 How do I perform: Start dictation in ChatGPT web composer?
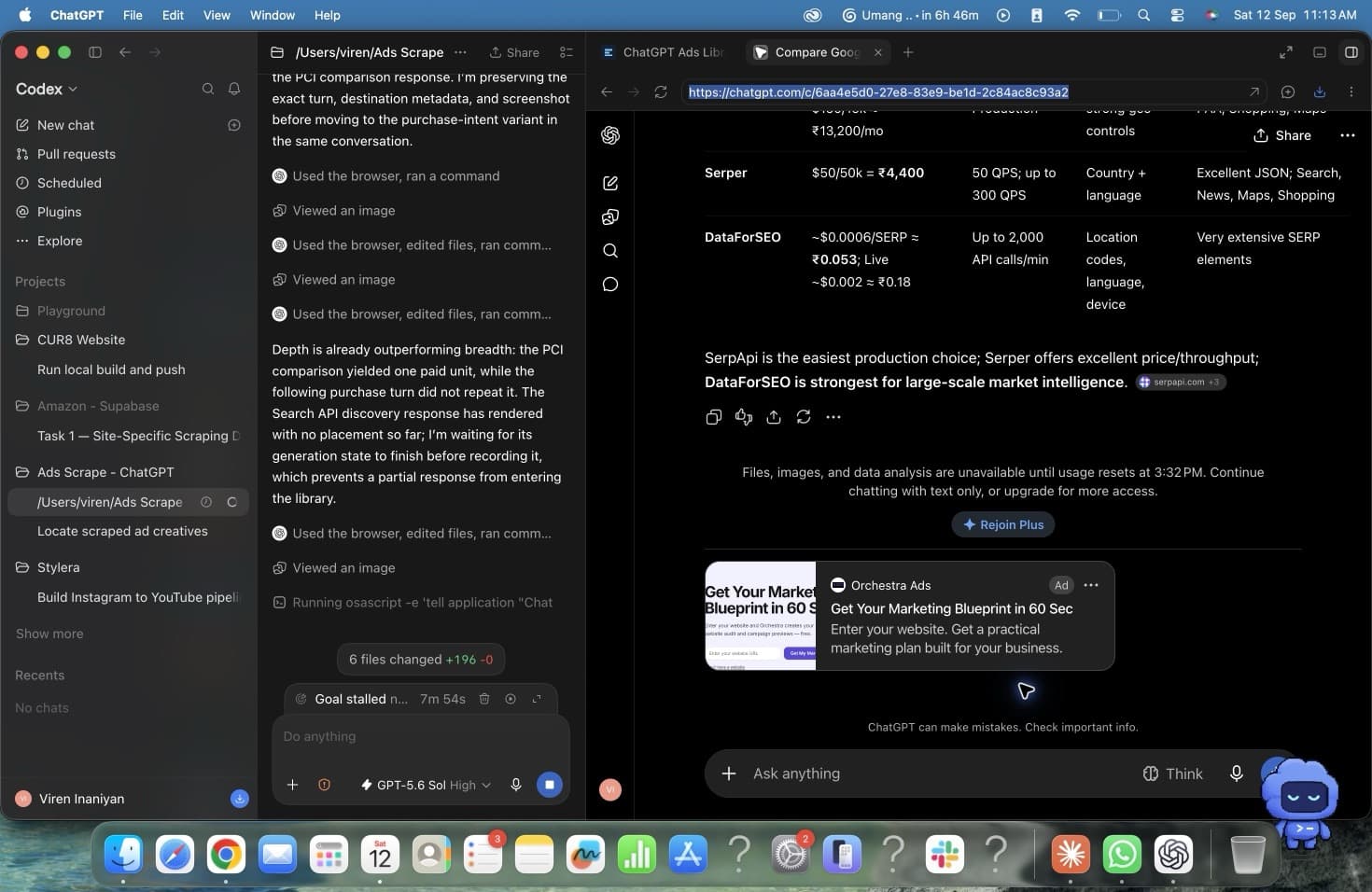(x=1237, y=774)
